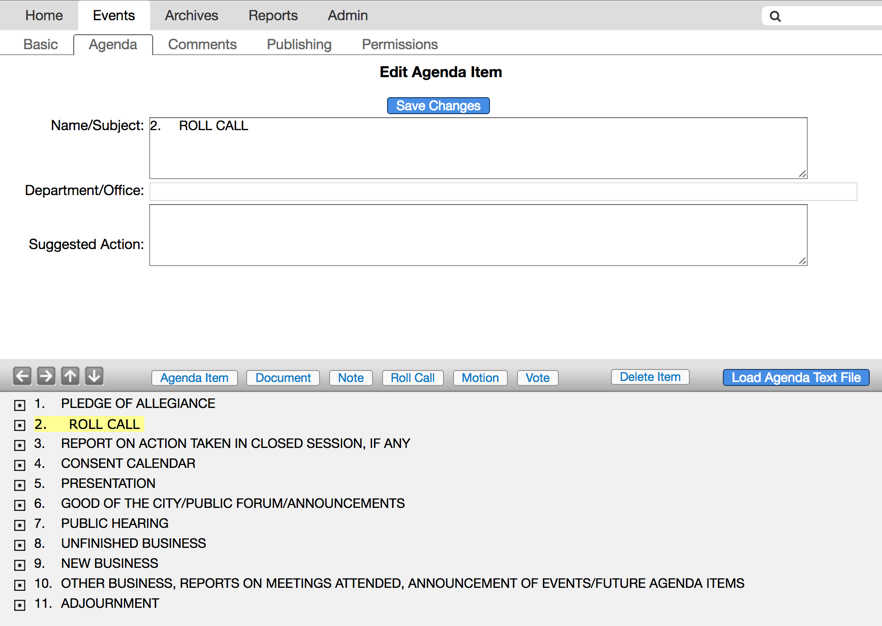
Task: Select the NEW BUSINESS agenda item
Action: 109,563
